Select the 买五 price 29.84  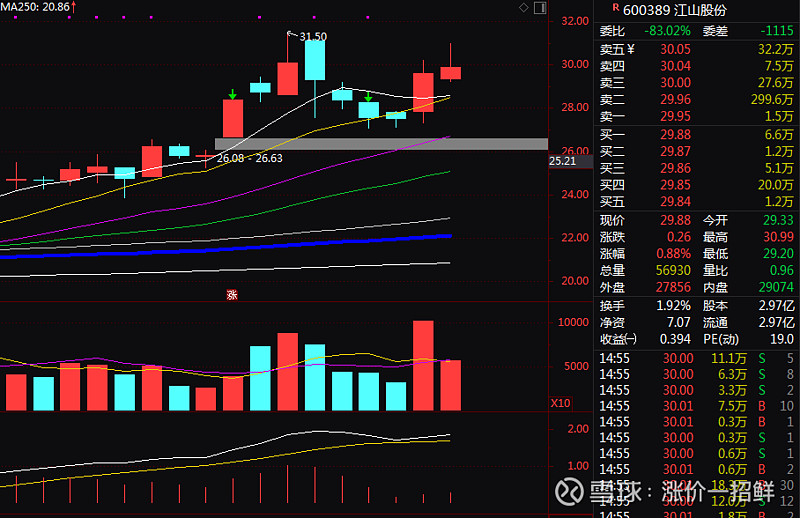676,202
